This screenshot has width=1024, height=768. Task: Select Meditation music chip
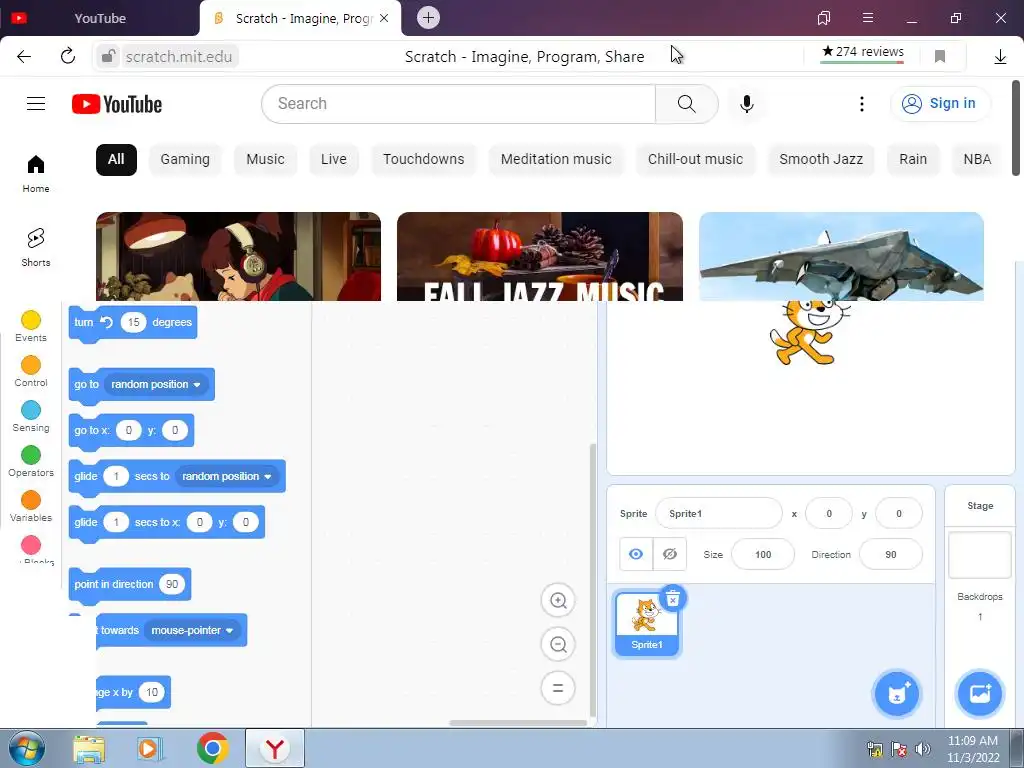(x=556, y=159)
